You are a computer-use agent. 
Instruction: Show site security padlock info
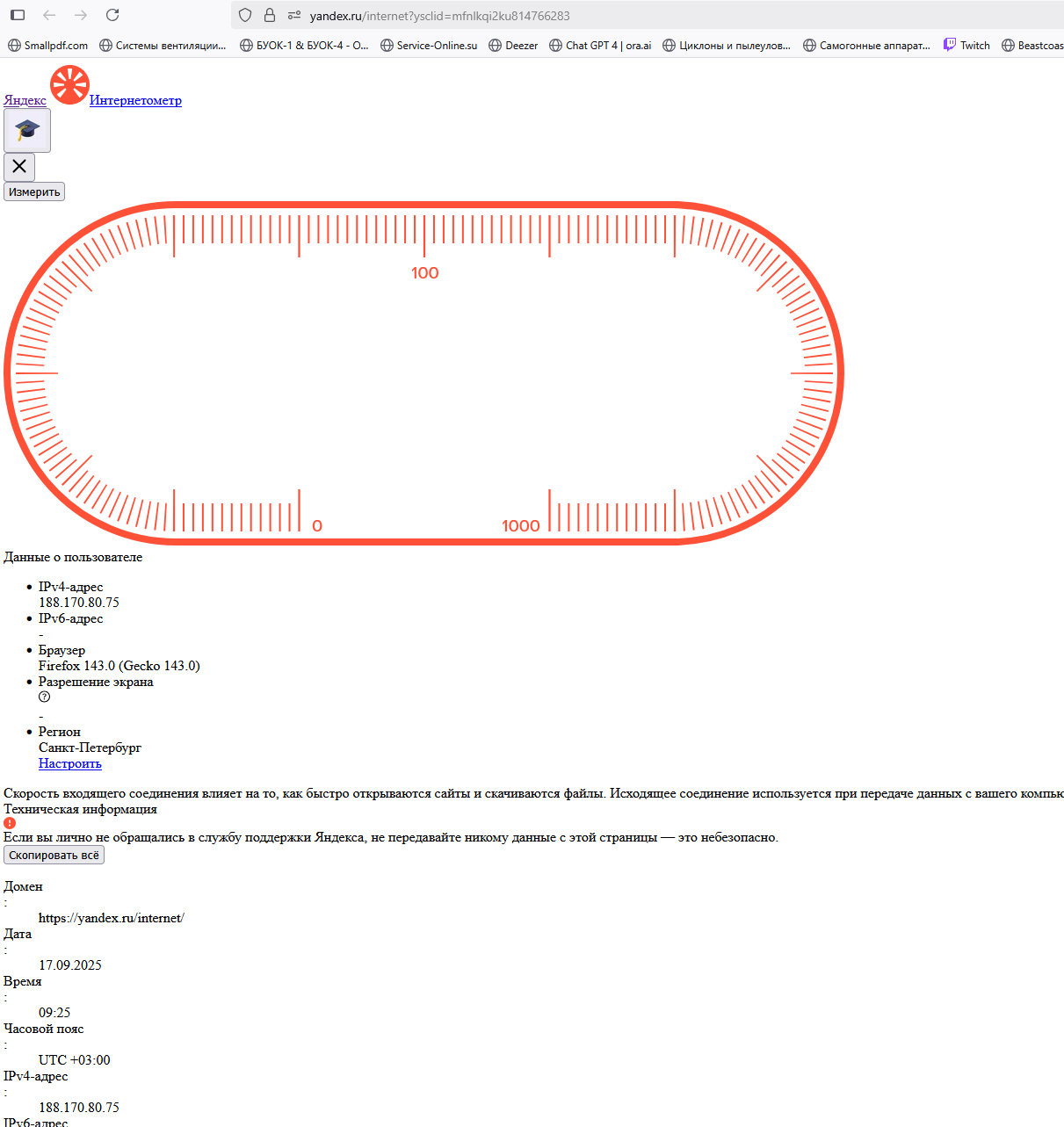pos(270,15)
